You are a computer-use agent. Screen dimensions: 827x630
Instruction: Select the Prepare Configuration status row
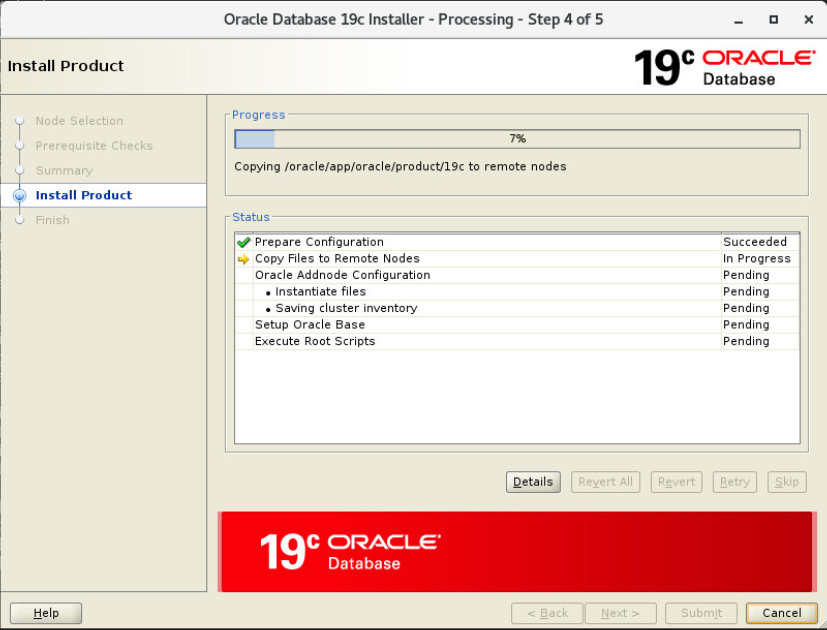(x=517, y=242)
